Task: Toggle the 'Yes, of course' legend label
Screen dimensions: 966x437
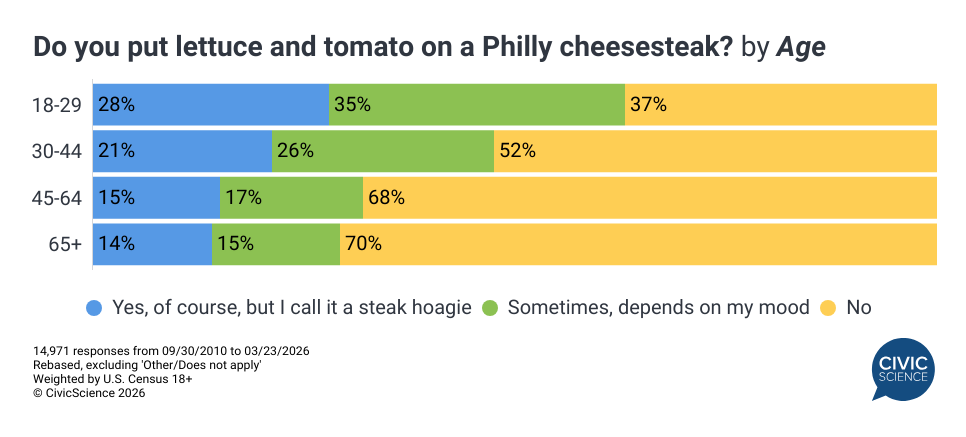Action: click(291, 308)
